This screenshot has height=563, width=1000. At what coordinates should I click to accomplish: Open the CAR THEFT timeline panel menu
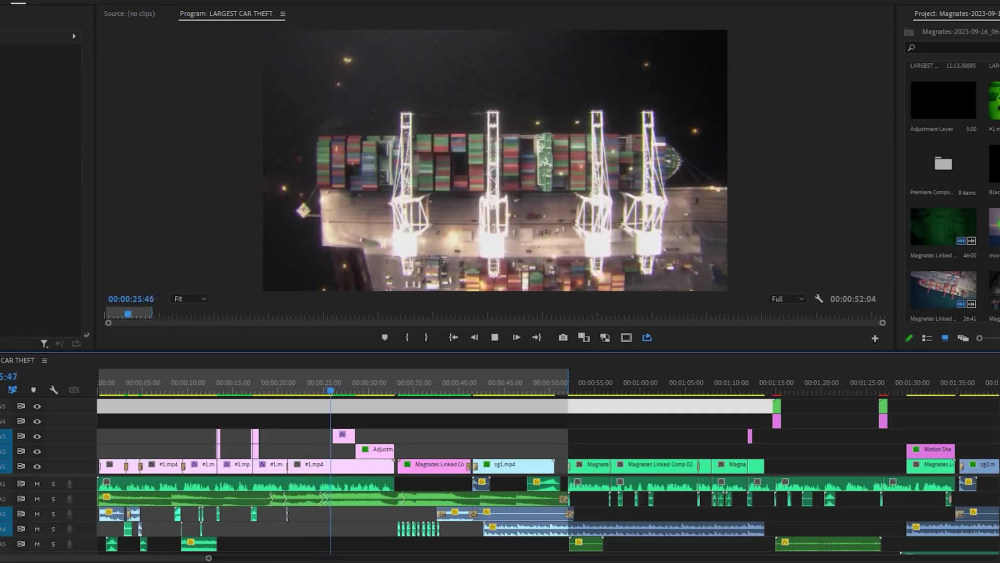(44, 360)
